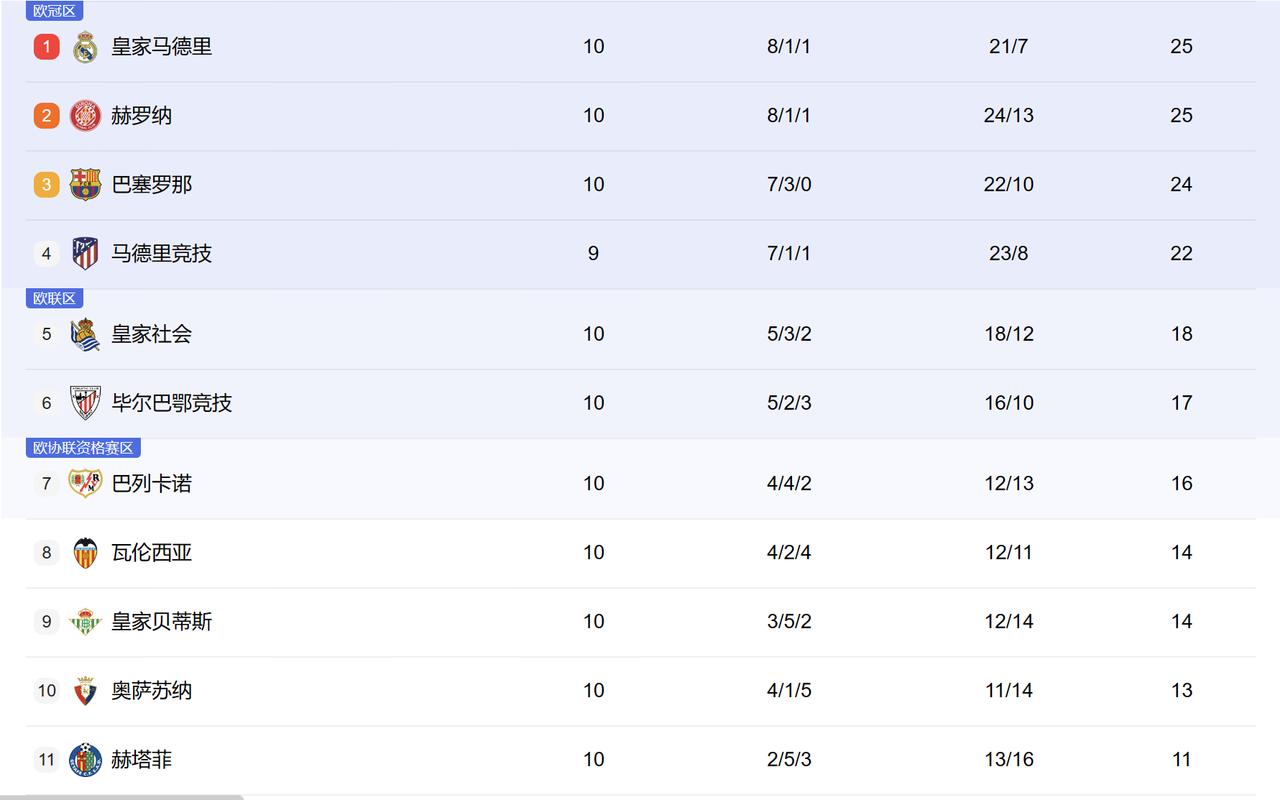Click the 欧联区 zone label
1280x800 pixels.
(54, 298)
